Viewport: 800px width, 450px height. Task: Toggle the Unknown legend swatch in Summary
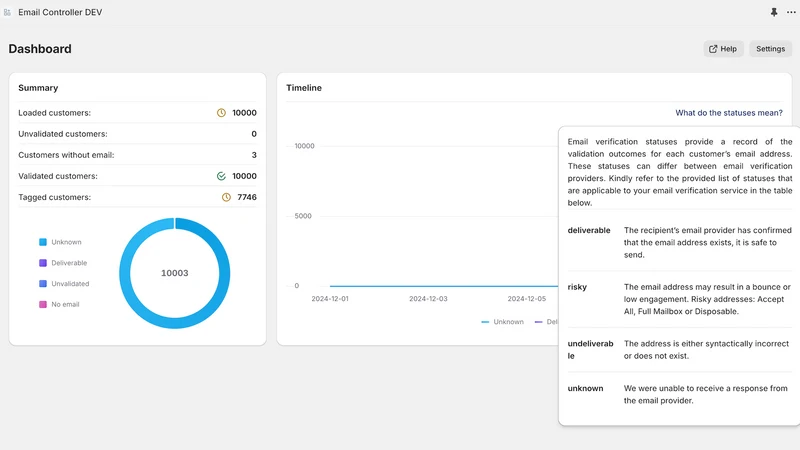(43, 242)
